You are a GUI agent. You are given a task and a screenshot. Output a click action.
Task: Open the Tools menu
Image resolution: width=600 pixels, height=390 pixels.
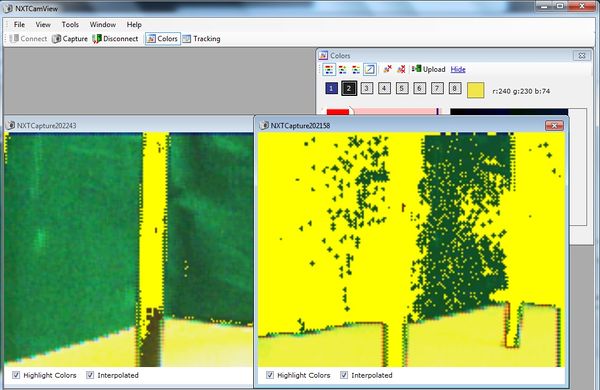point(70,24)
